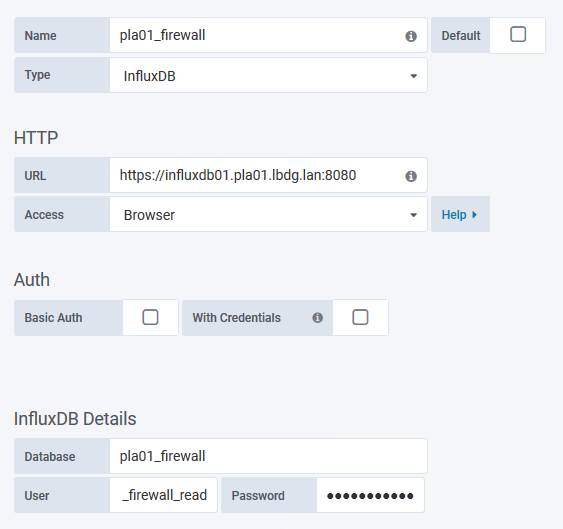Click the Database label

[50, 457]
